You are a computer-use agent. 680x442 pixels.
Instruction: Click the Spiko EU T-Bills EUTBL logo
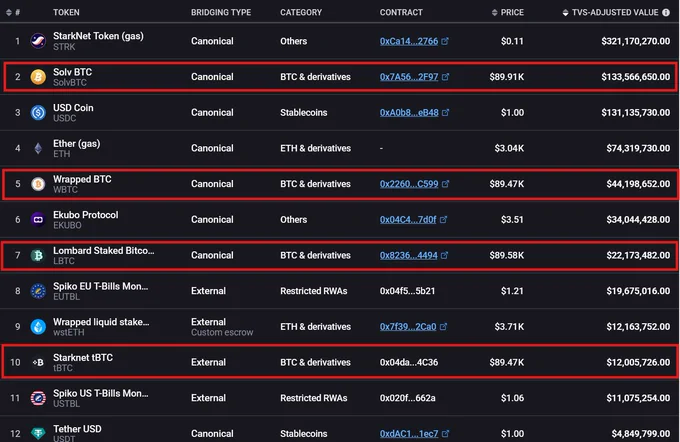(38, 291)
